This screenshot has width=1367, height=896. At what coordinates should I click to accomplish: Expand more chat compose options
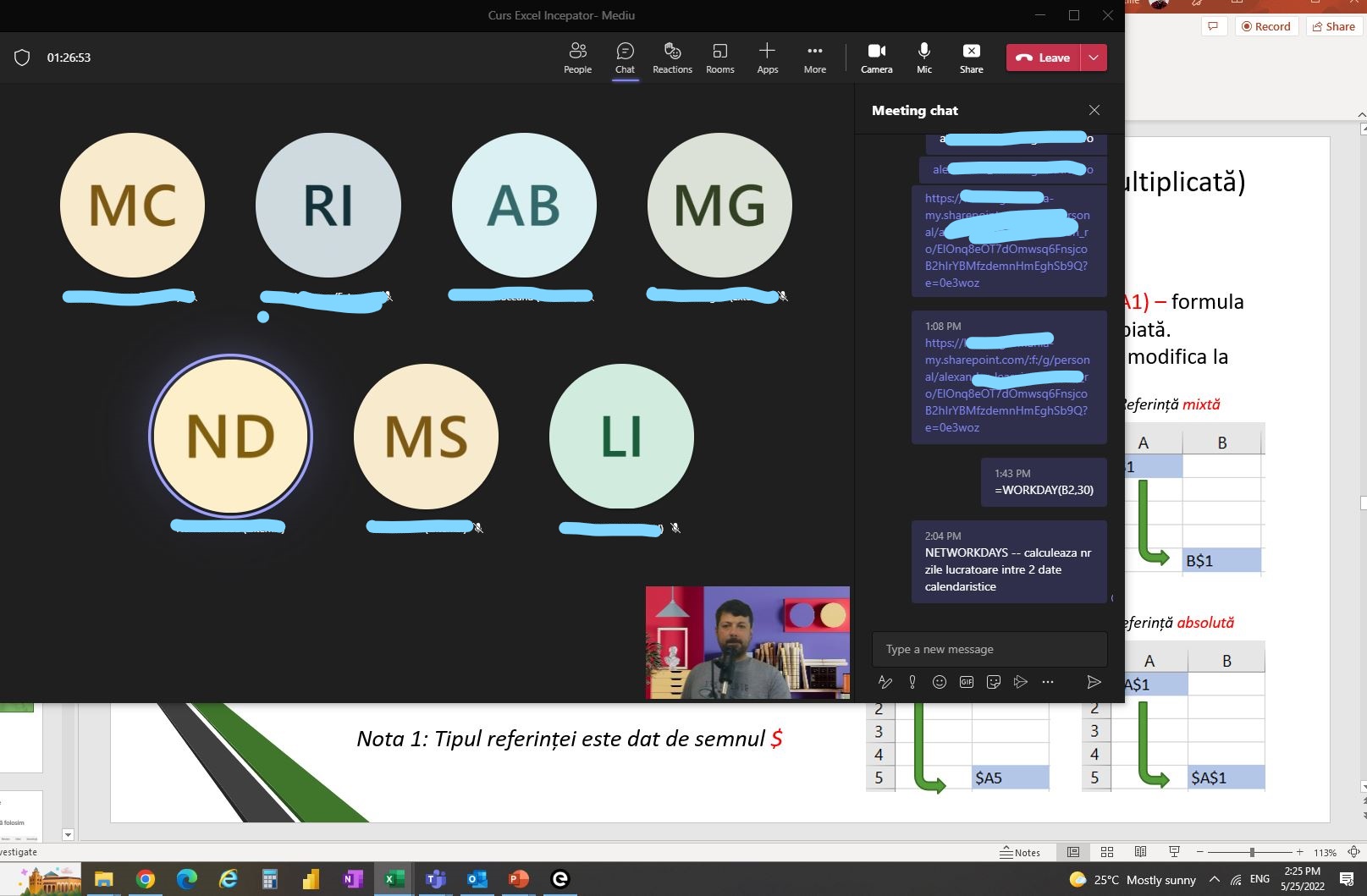point(1047,682)
